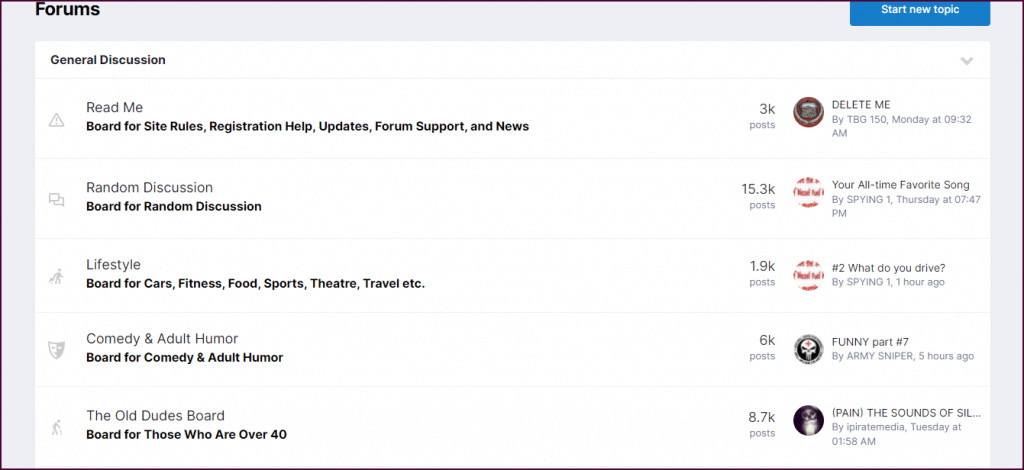The height and width of the screenshot is (470, 1024).
Task: Click ARMY SNIPER's skull avatar
Action: coord(808,349)
